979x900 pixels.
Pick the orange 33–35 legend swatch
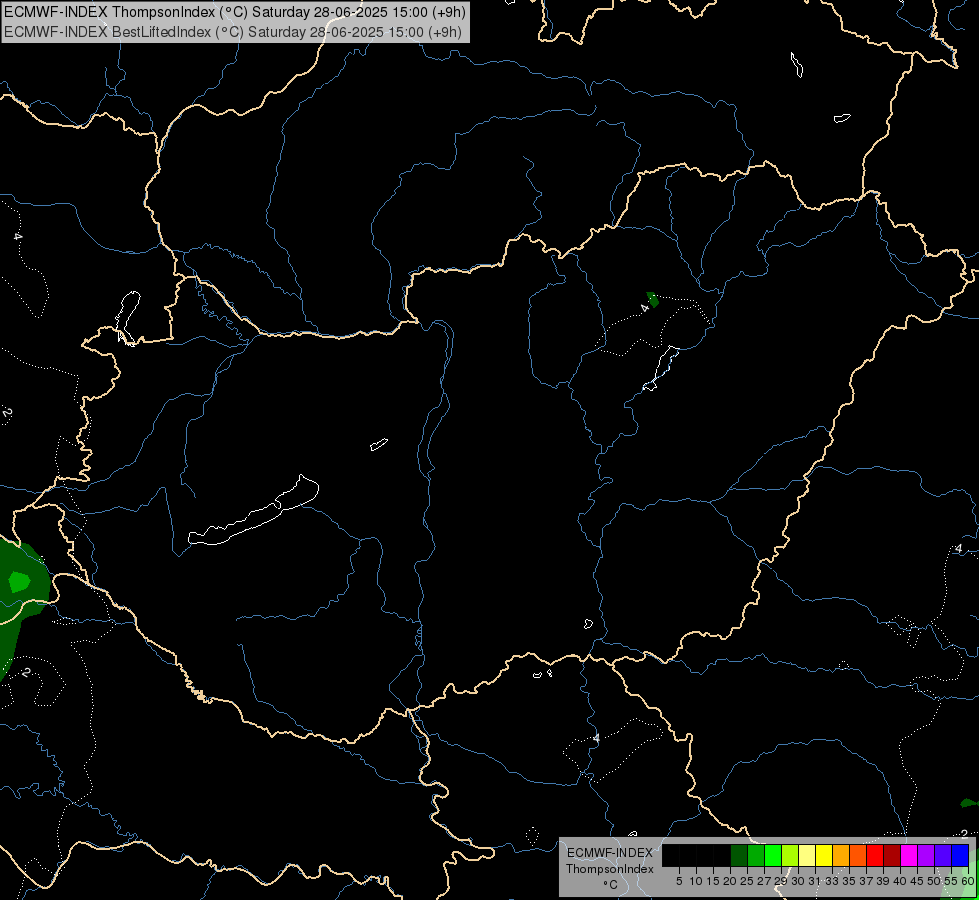841,856
